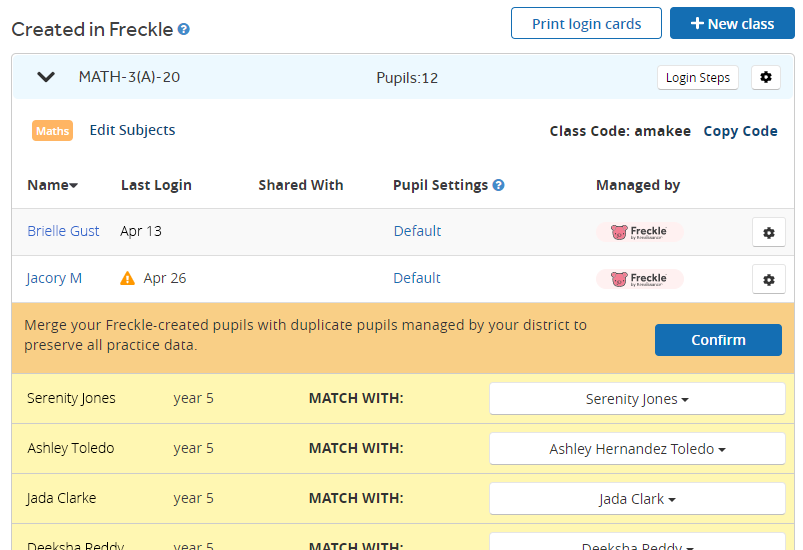Sort by Name column header

(52, 185)
